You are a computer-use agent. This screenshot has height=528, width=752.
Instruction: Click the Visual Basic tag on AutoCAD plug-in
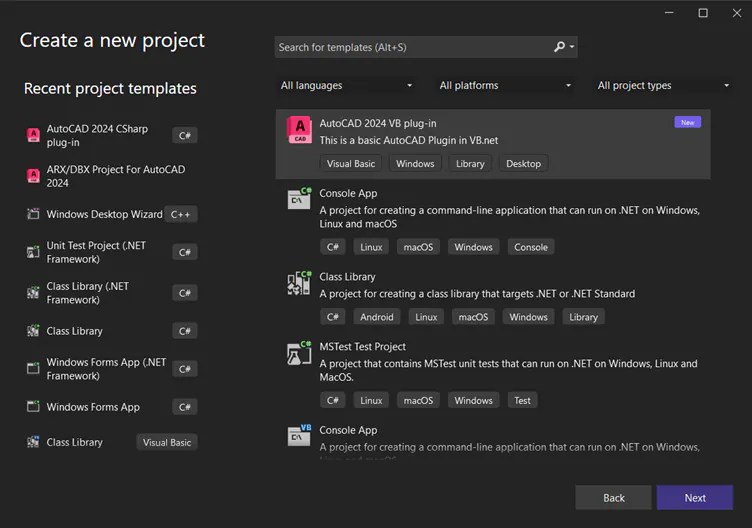pyautogui.click(x=351, y=164)
